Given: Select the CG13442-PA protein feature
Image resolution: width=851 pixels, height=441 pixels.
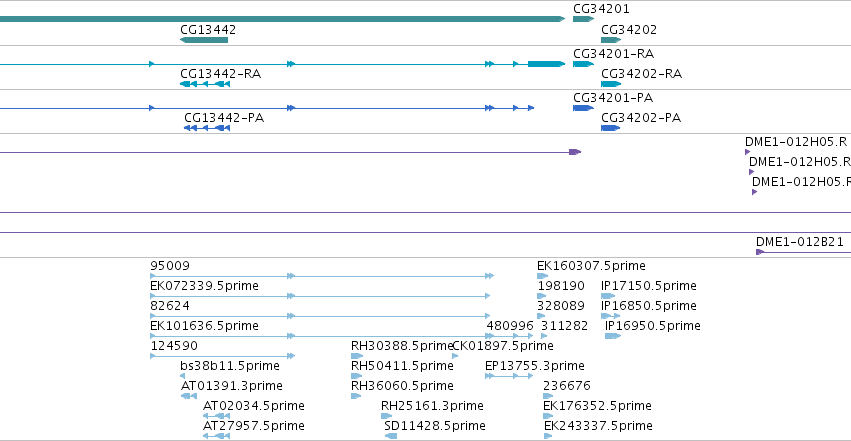Looking at the screenshot, I should pyautogui.click(x=207, y=128).
